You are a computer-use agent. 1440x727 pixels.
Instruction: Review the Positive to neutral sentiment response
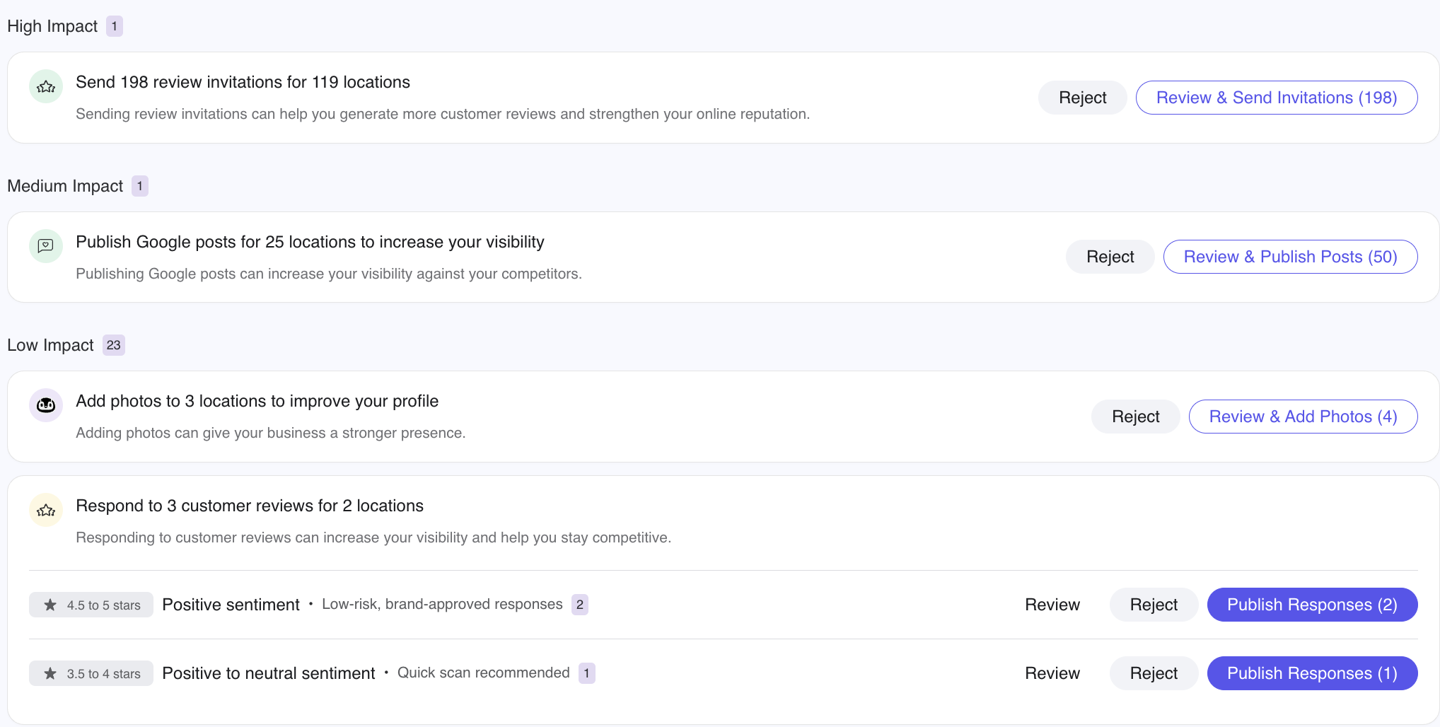coord(1052,674)
